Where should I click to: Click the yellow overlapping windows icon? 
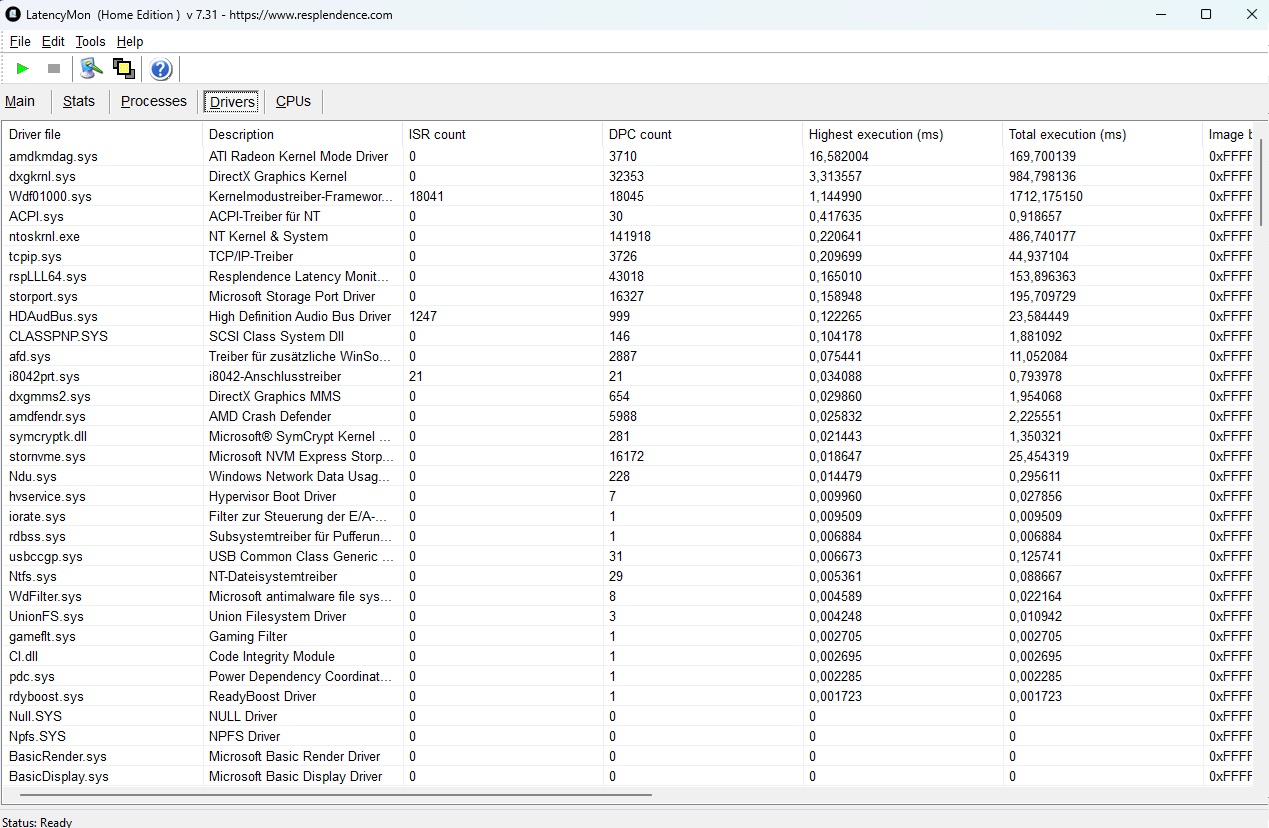click(x=124, y=69)
